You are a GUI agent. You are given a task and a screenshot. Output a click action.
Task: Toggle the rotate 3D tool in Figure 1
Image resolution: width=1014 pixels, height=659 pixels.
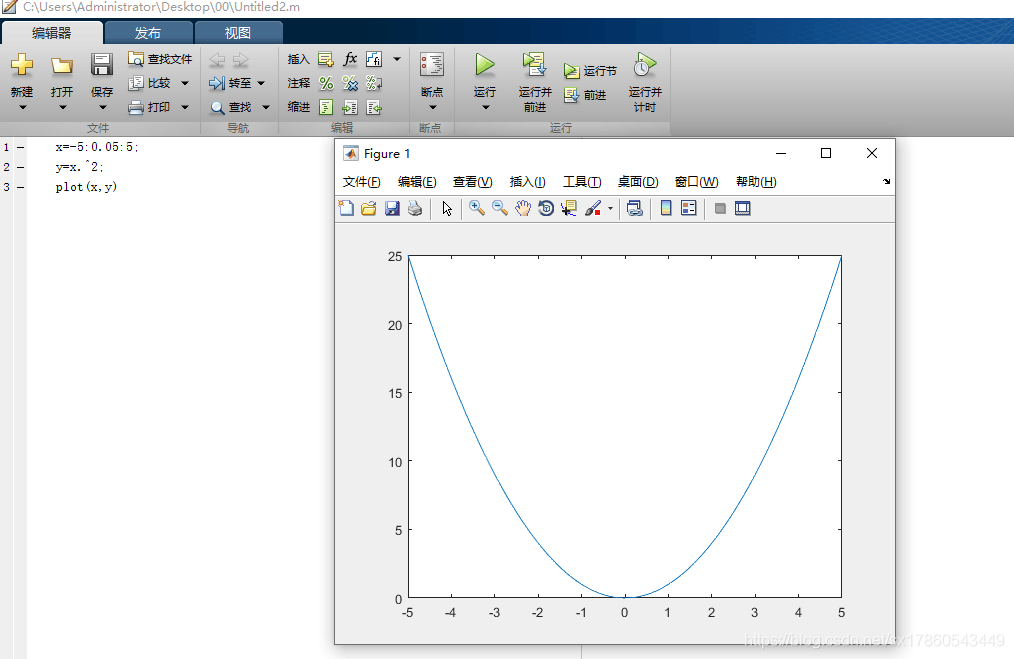pos(546,208)
